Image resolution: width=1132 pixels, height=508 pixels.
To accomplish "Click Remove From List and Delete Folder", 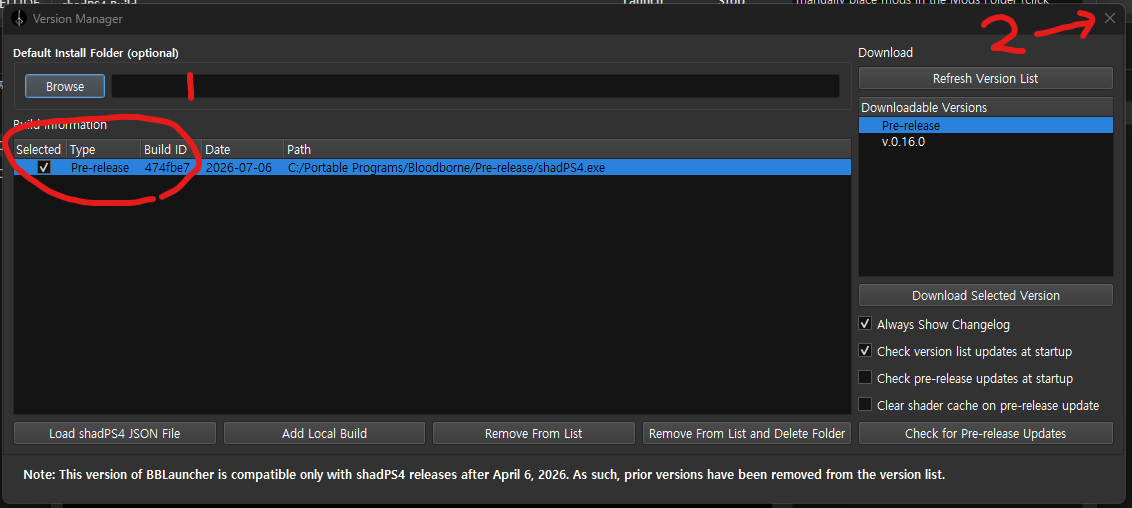I will 747,433.
